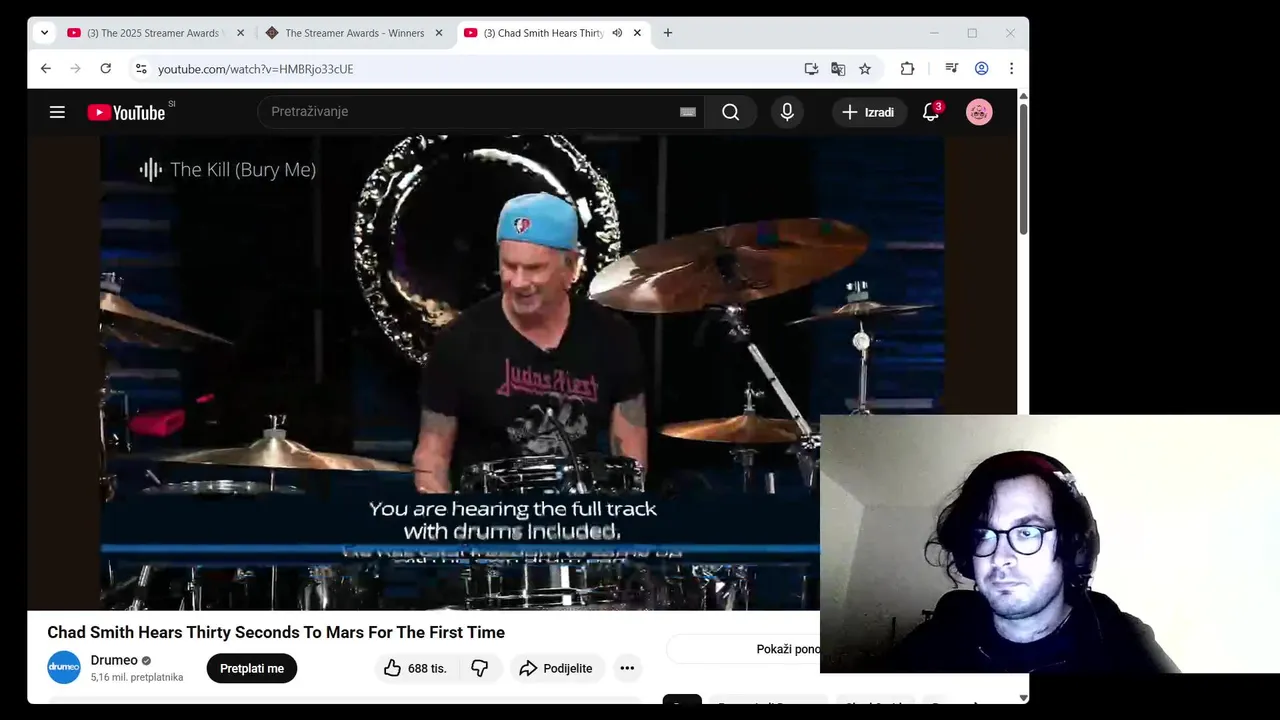The image size is (1280, 720).
Task: Open the Chrome three-dot menu
Action: [x=1011, y=68]
